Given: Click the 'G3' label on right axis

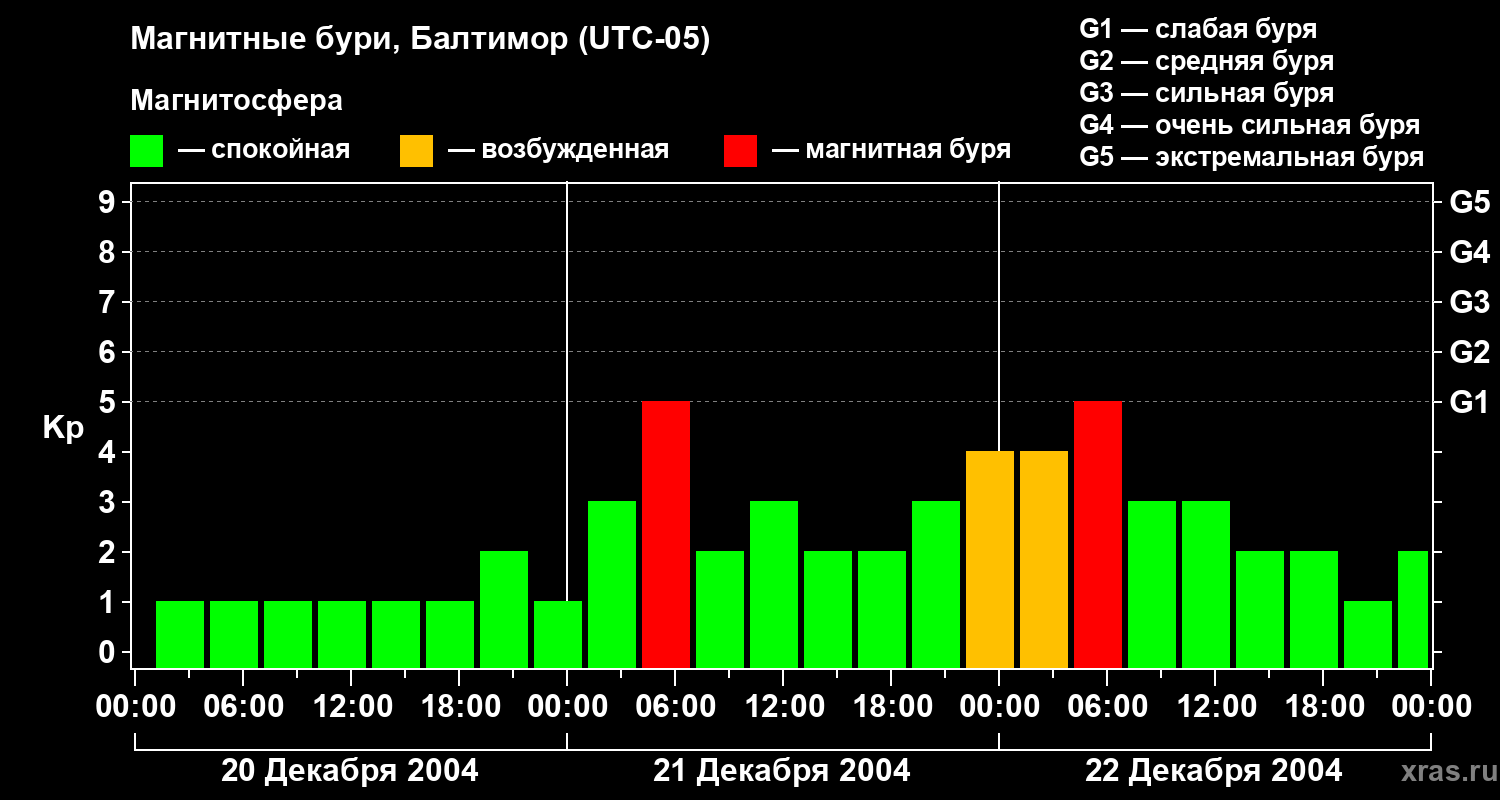Looking at the screenshot, I should (1469, 302).
